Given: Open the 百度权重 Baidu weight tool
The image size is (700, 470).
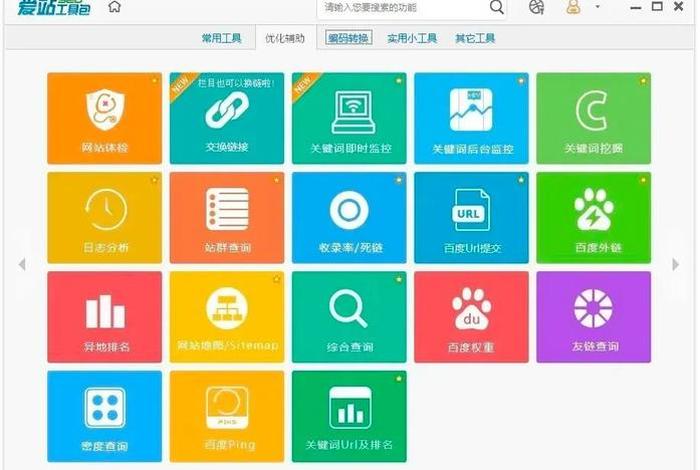Looking at the screenshot, I should point(471,317).
